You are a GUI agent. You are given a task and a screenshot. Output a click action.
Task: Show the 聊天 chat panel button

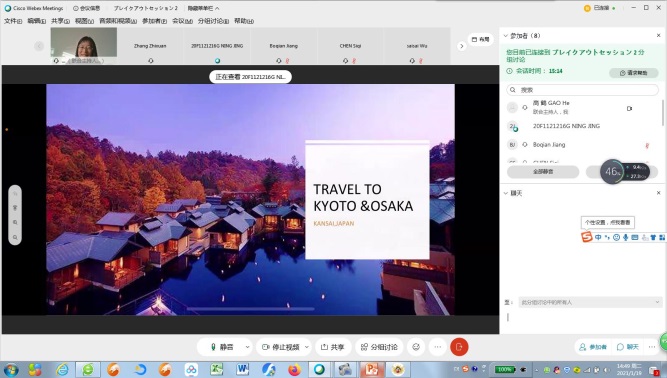click(628, 347)
